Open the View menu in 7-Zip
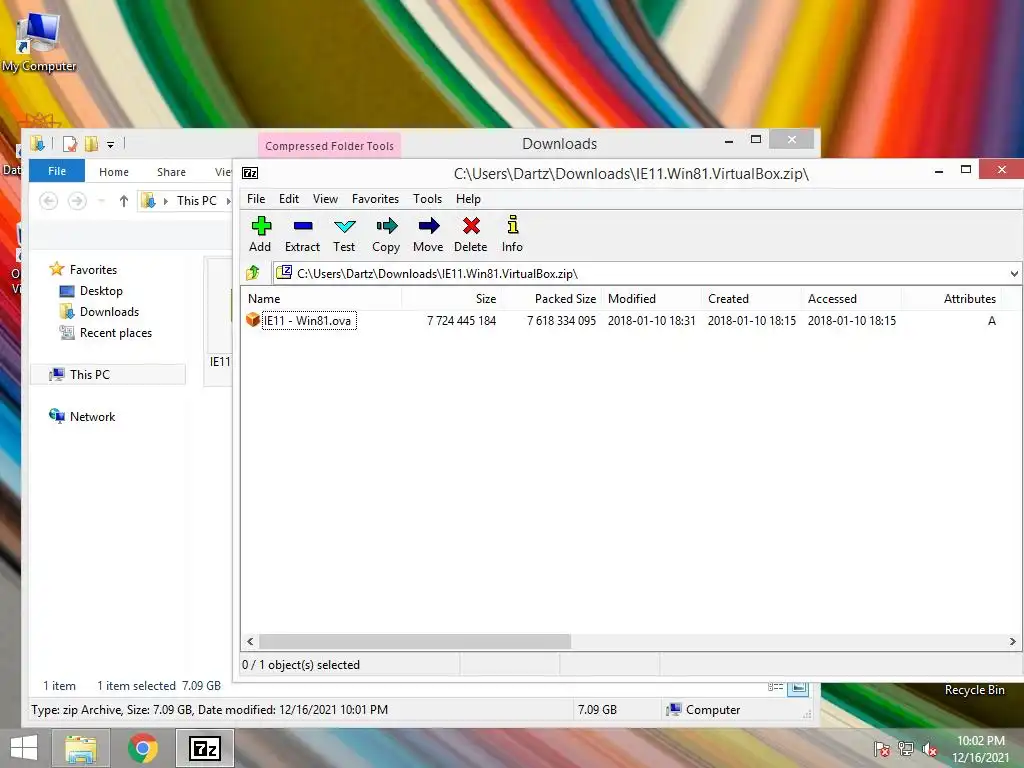The width and height of the screenshot is (1024, 768). [x=325, y=199]
